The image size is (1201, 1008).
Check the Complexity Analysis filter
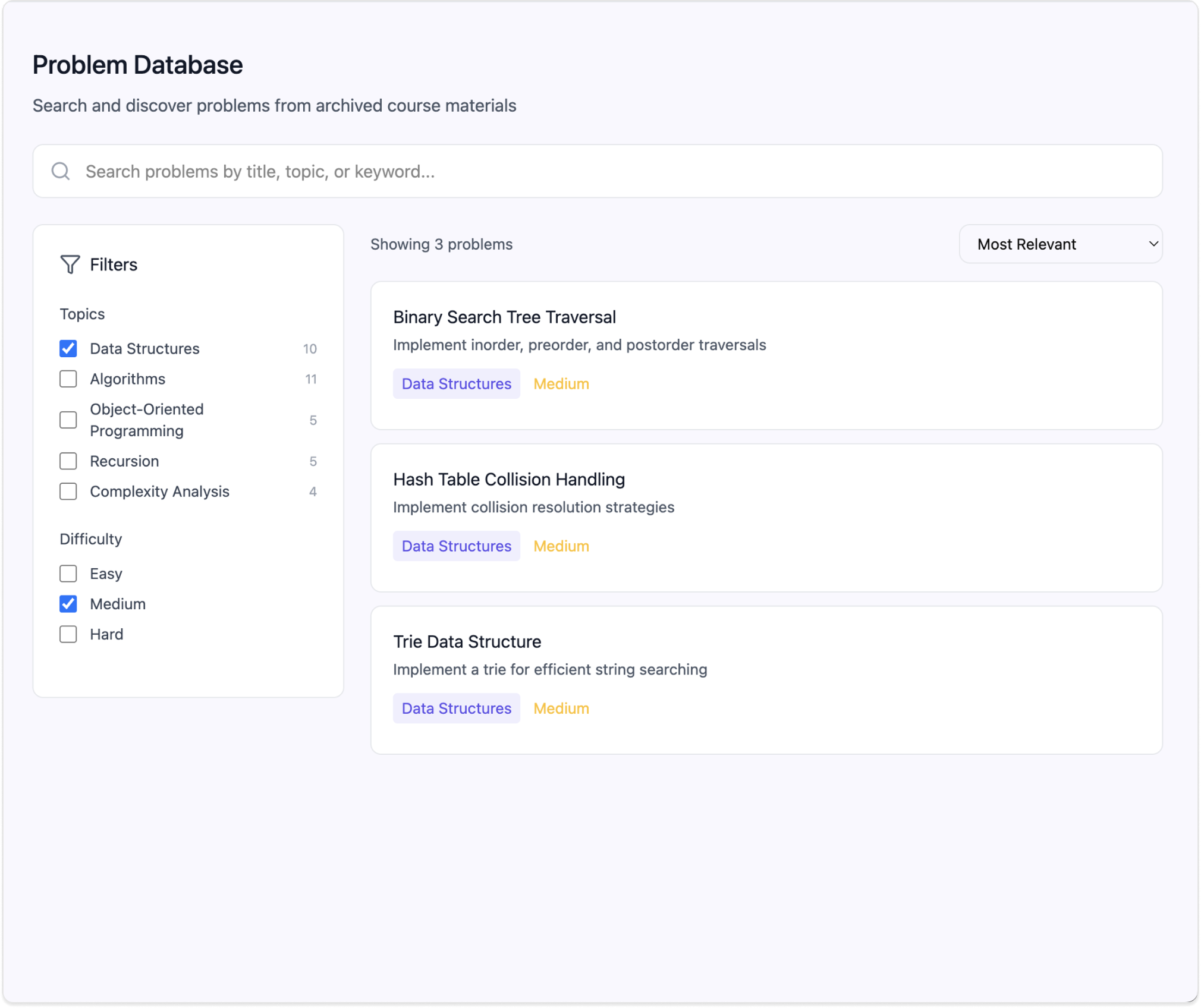tap(68, 491)
